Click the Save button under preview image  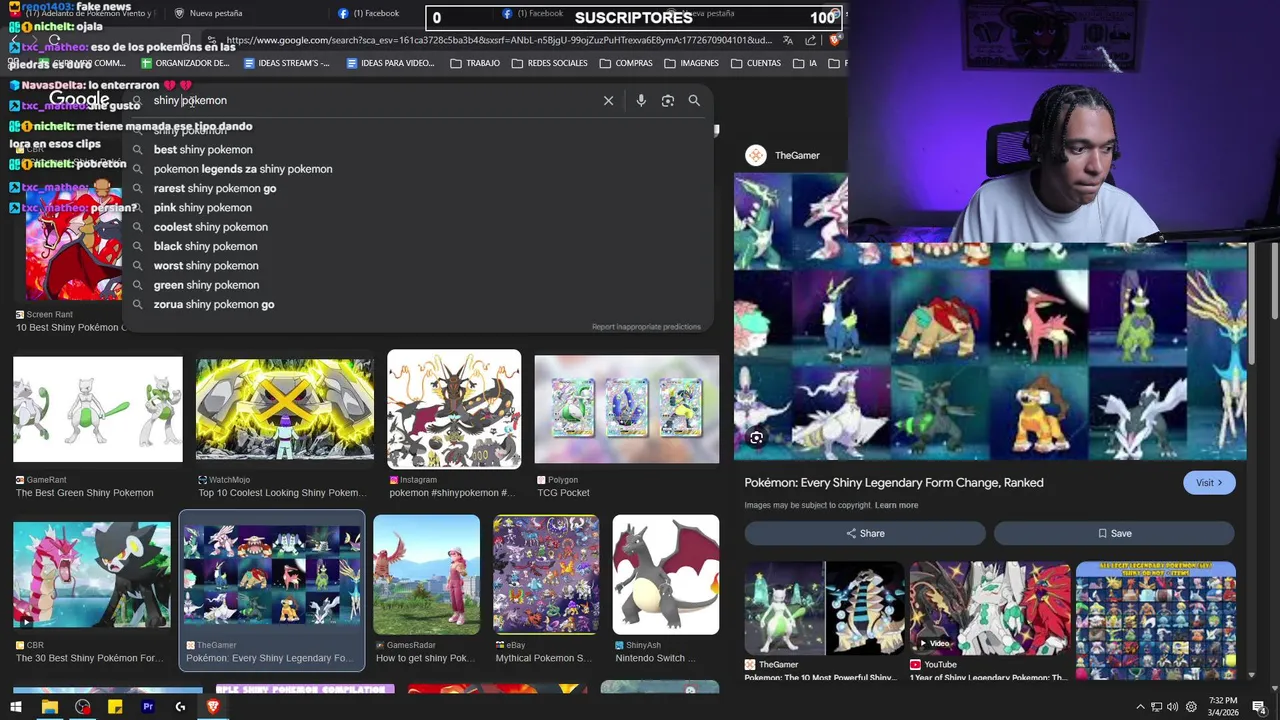(x=1114, y=533)
